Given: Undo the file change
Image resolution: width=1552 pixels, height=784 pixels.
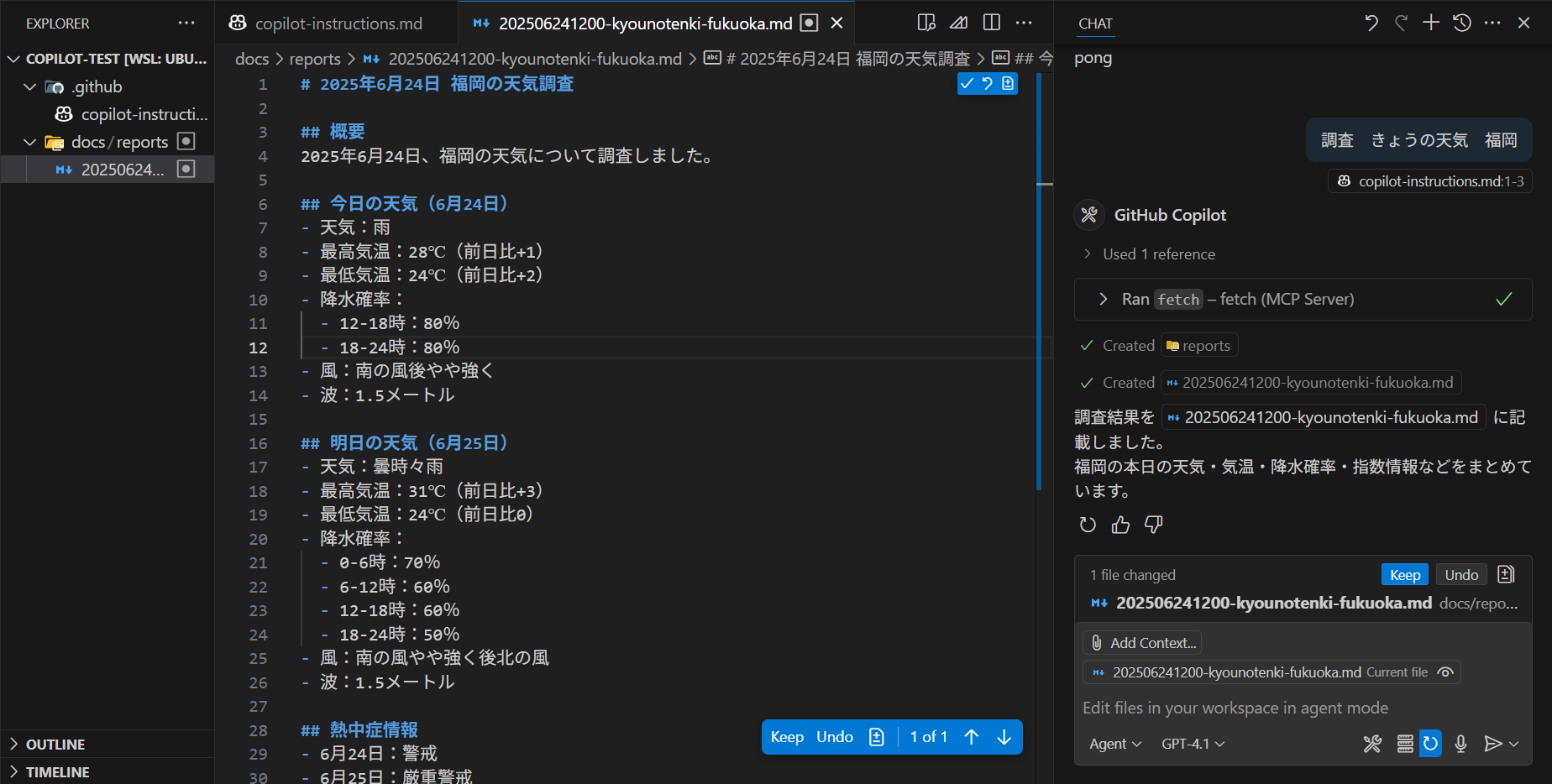Looking at the screenshot, I should (x=1461, y=574).
